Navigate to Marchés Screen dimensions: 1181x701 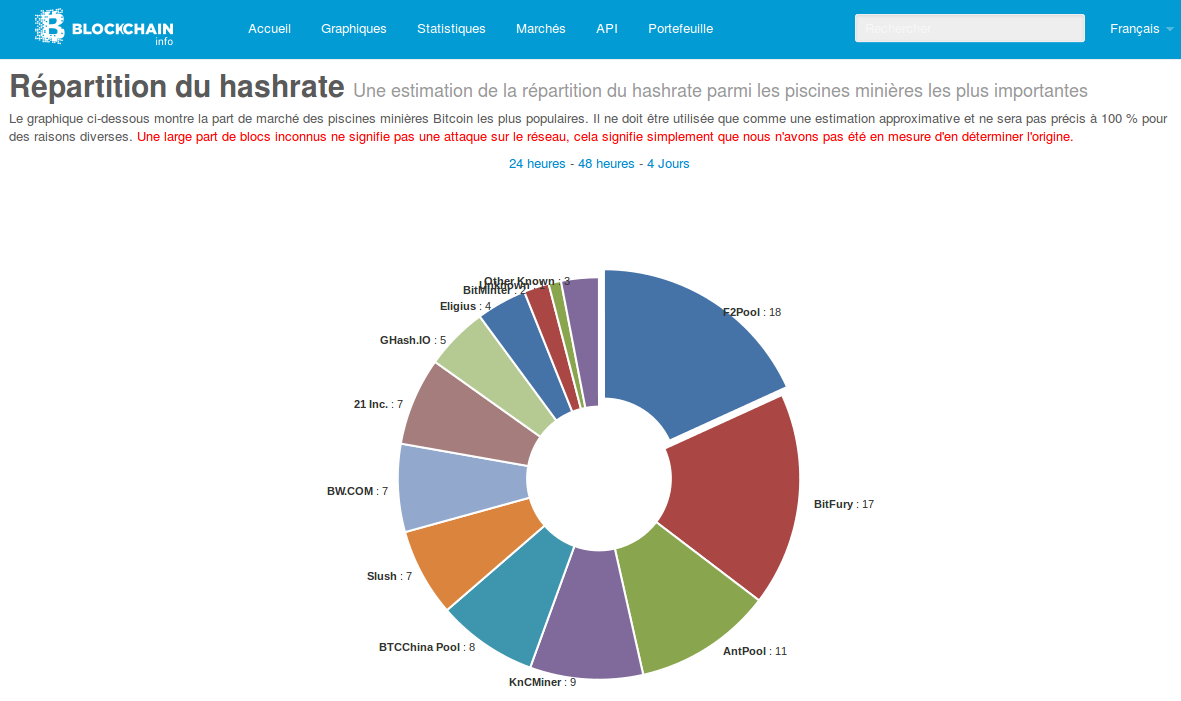pyautogui.click(x=540, y=29)
